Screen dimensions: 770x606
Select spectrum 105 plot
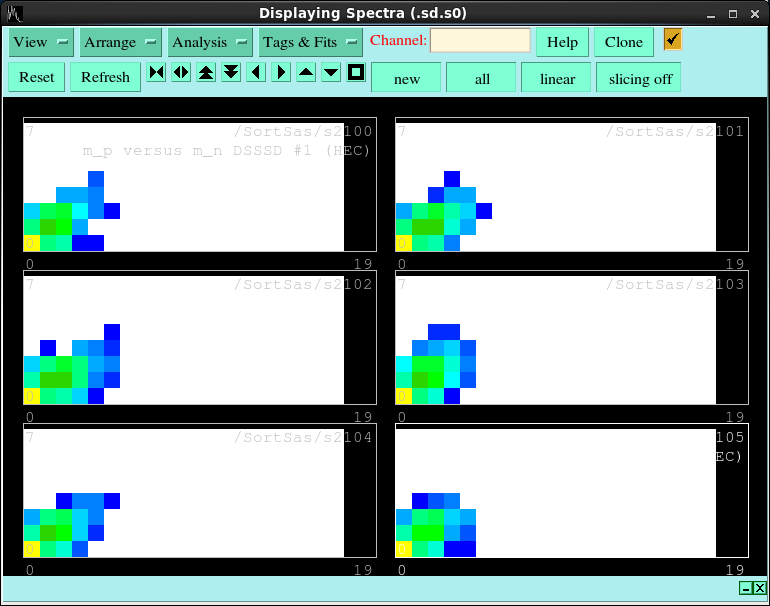pos(572,491)
